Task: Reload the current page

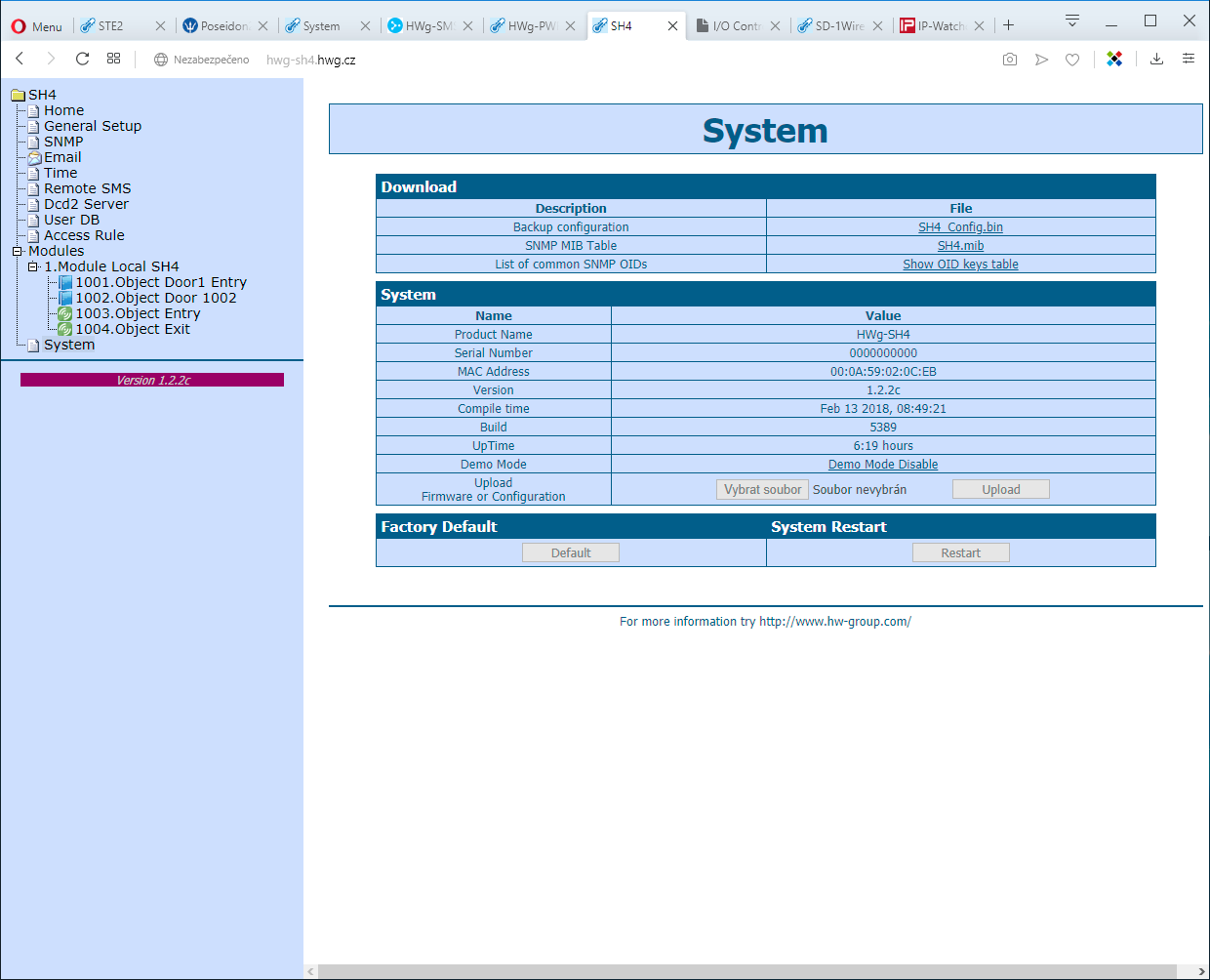Action: click(83, 60)
